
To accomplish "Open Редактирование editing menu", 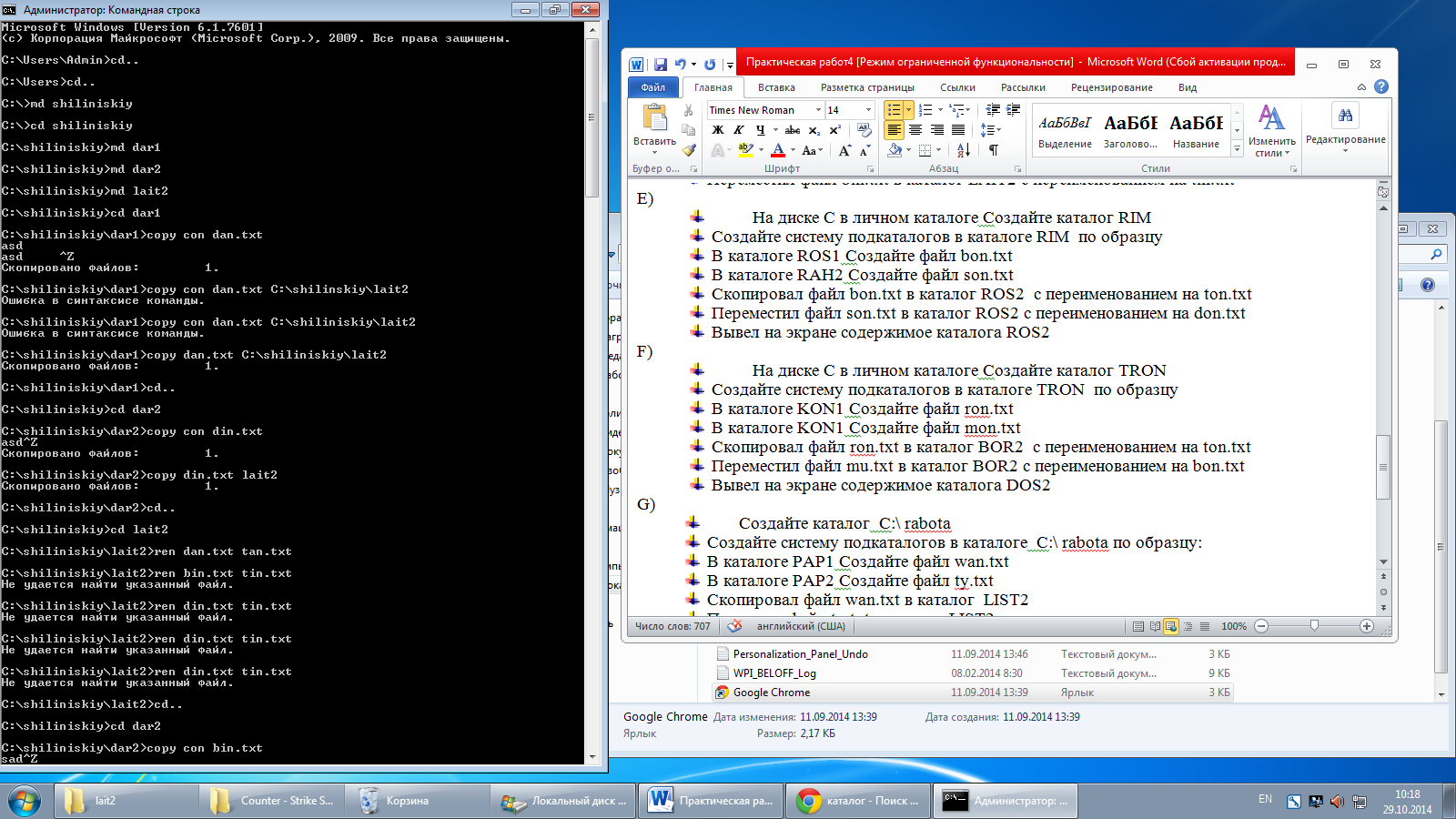I will 1345,126.
